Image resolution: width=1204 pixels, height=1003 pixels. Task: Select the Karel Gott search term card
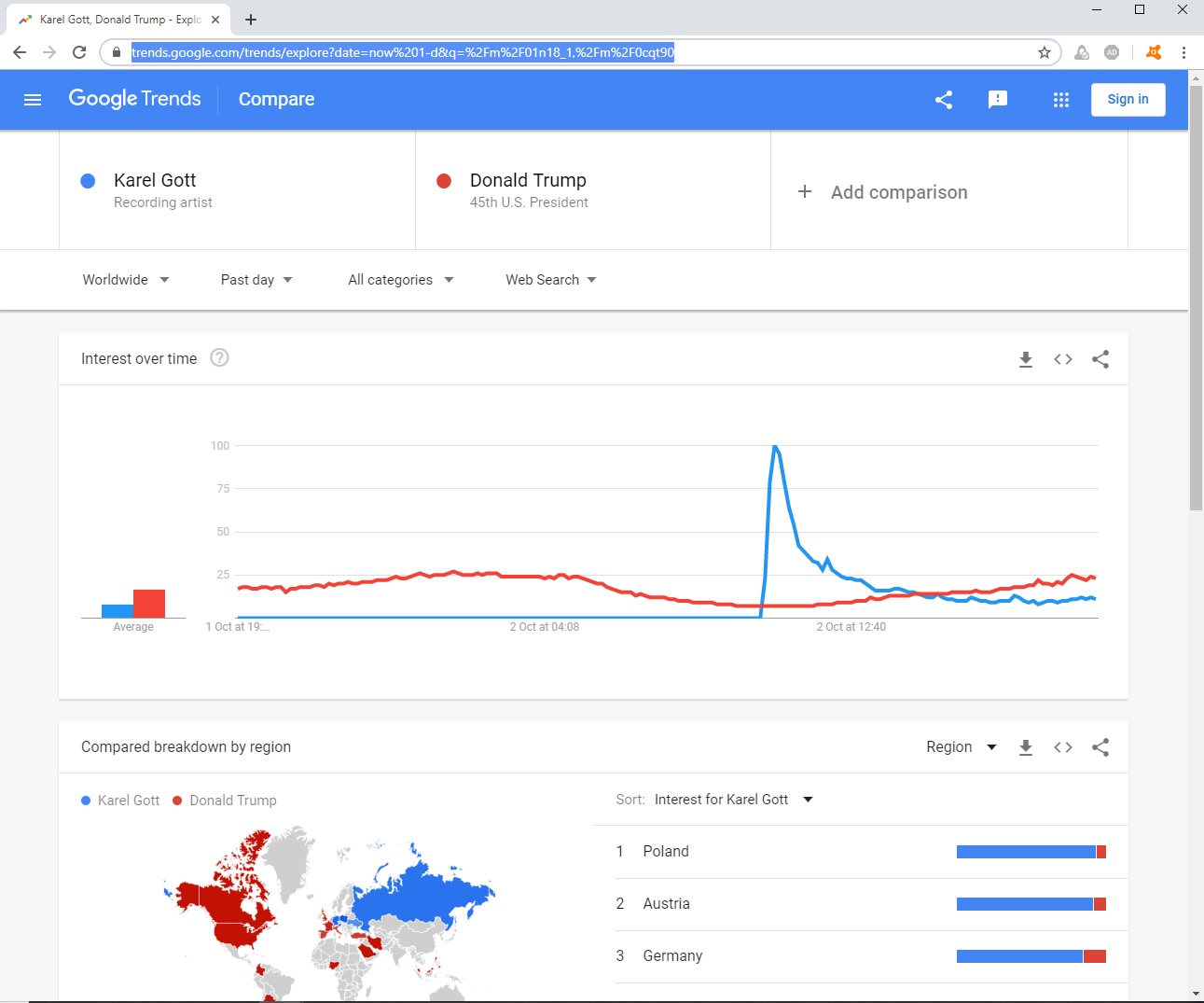pyautogui.click(x=237, y=190)
